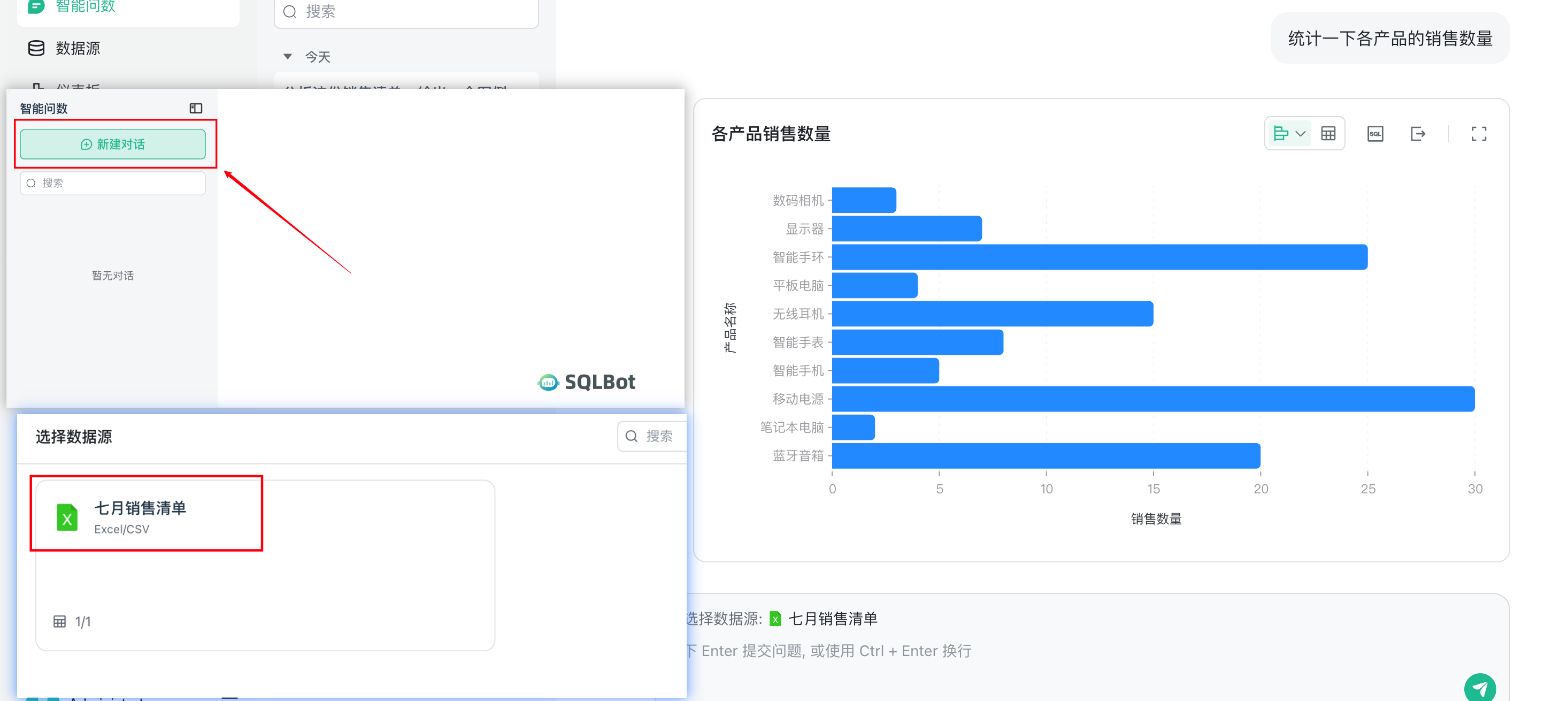Click the 移动电源 bar in chart
1568x701 pixels.
(1153, 399)
